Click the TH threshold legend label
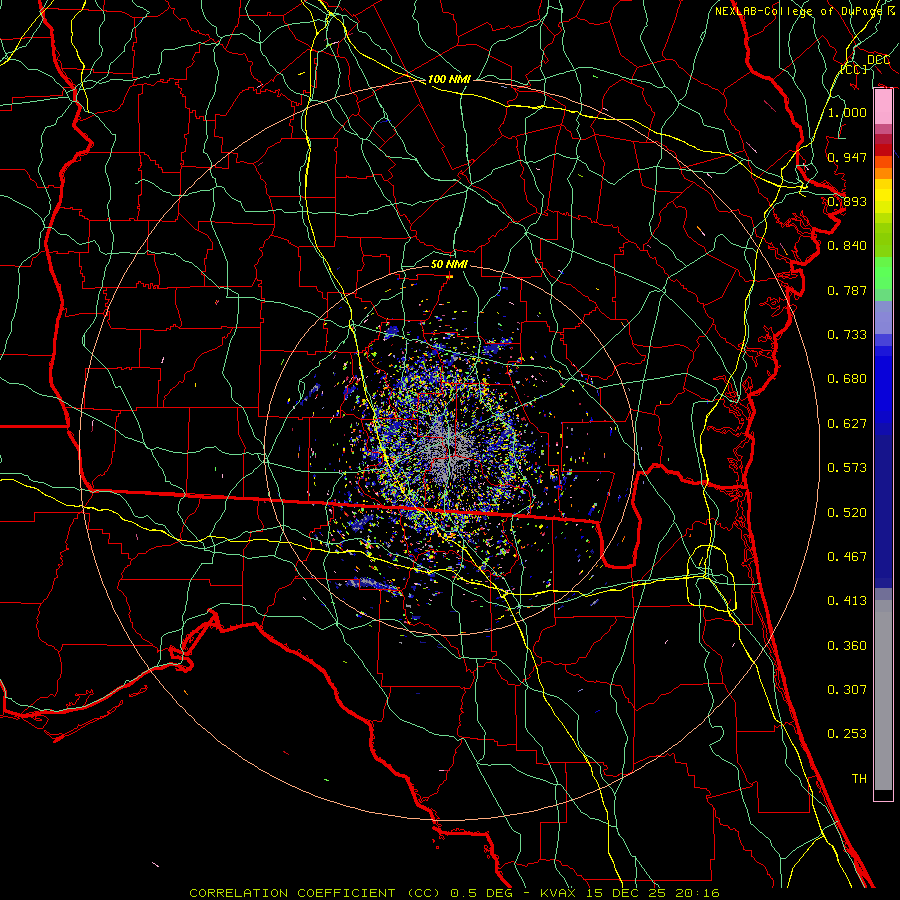The width and height of the screenshot is (900, 900). (x=859, y=779)
